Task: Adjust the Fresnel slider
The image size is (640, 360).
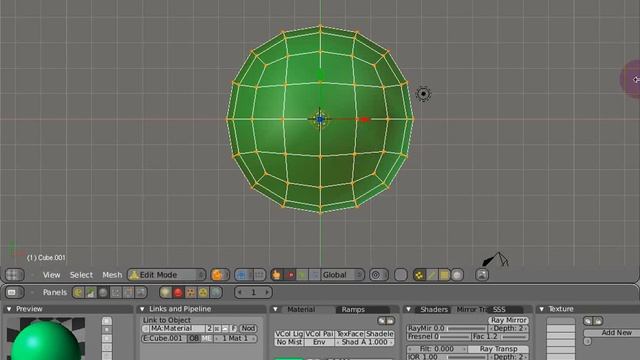Action: [438, 337]
